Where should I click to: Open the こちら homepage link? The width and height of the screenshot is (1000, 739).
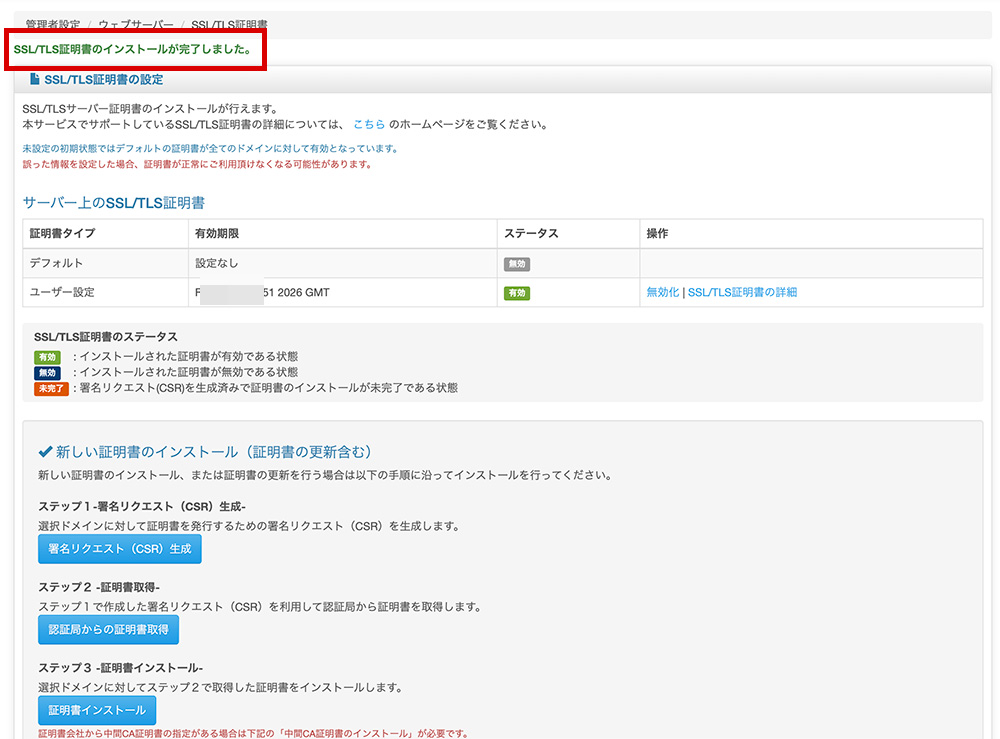369,124
